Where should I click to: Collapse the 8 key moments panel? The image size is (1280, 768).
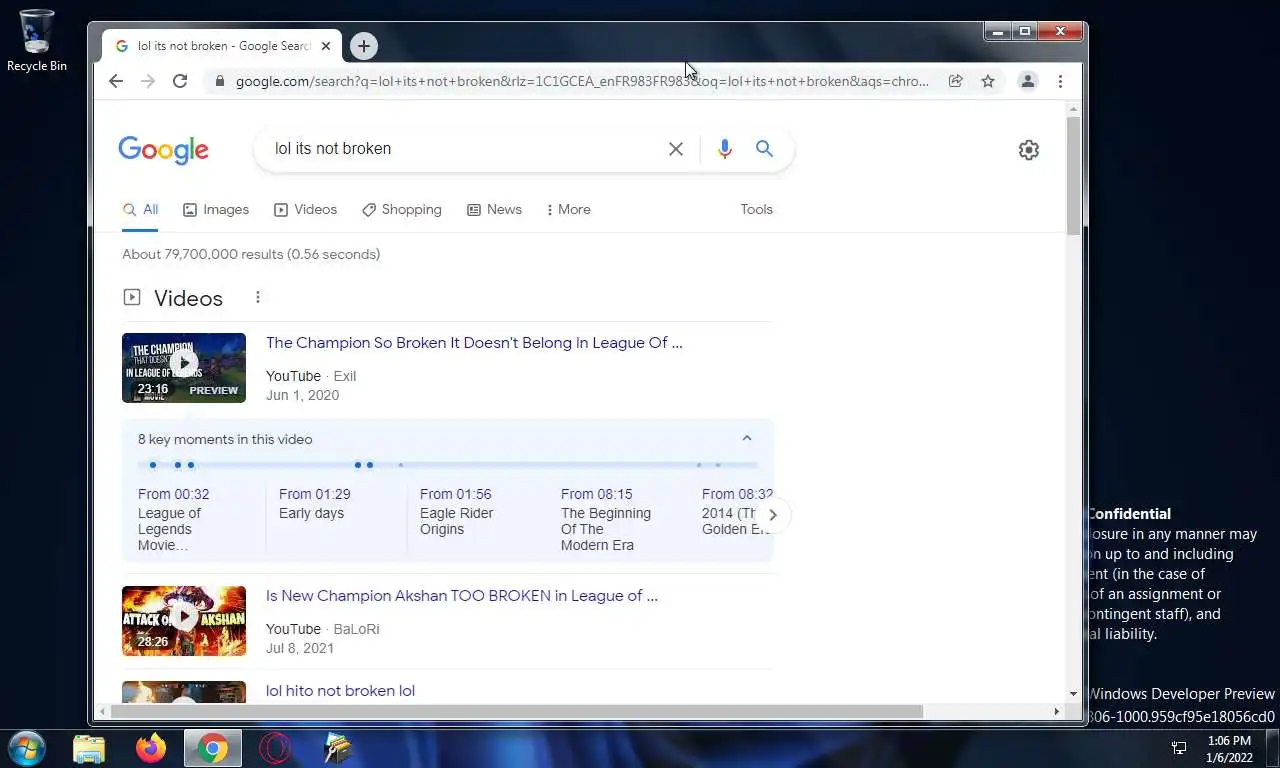click(x=746, y=439)
